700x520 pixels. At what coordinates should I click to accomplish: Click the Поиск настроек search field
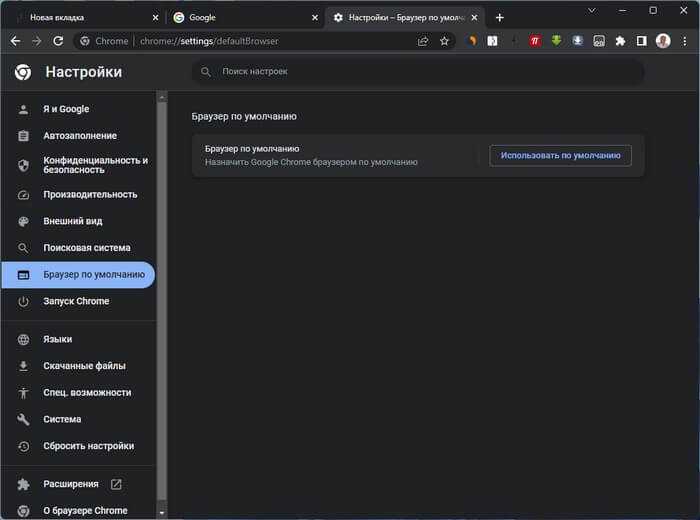point(417,71)
